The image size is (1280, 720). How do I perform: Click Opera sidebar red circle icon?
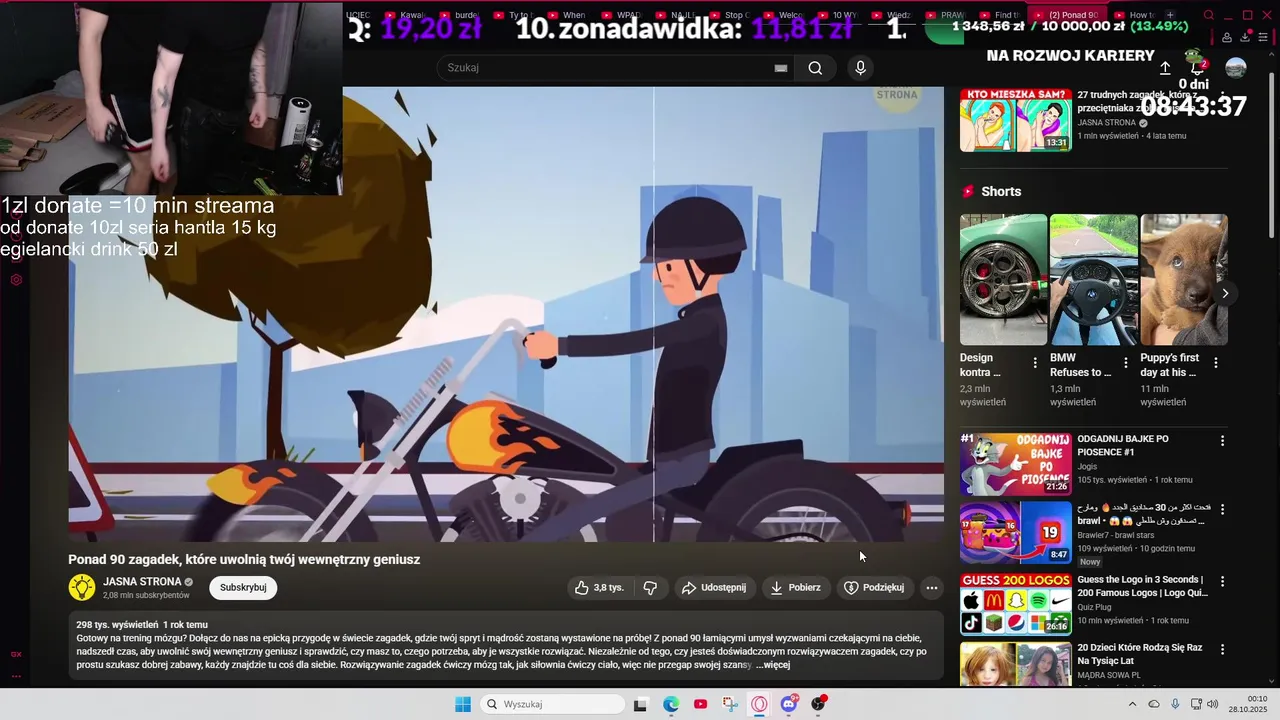click(16, 280)
